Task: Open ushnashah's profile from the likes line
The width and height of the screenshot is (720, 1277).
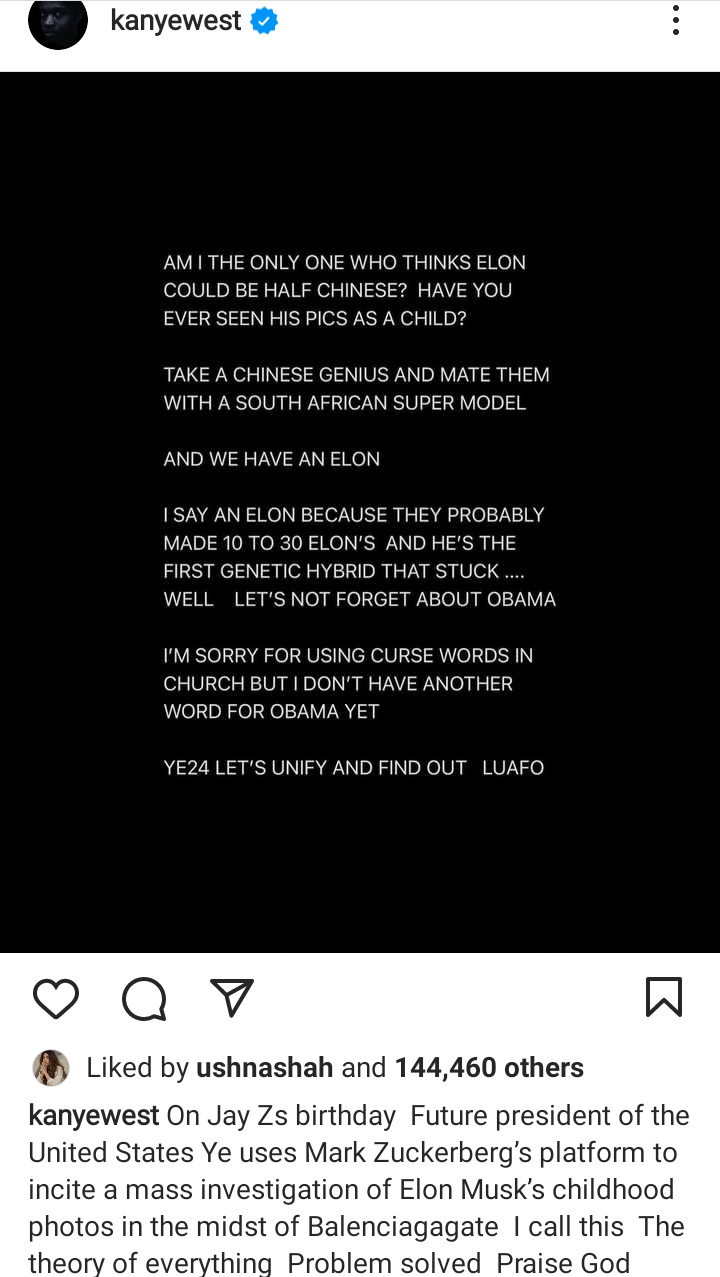Action: [x=264, y=1068]
